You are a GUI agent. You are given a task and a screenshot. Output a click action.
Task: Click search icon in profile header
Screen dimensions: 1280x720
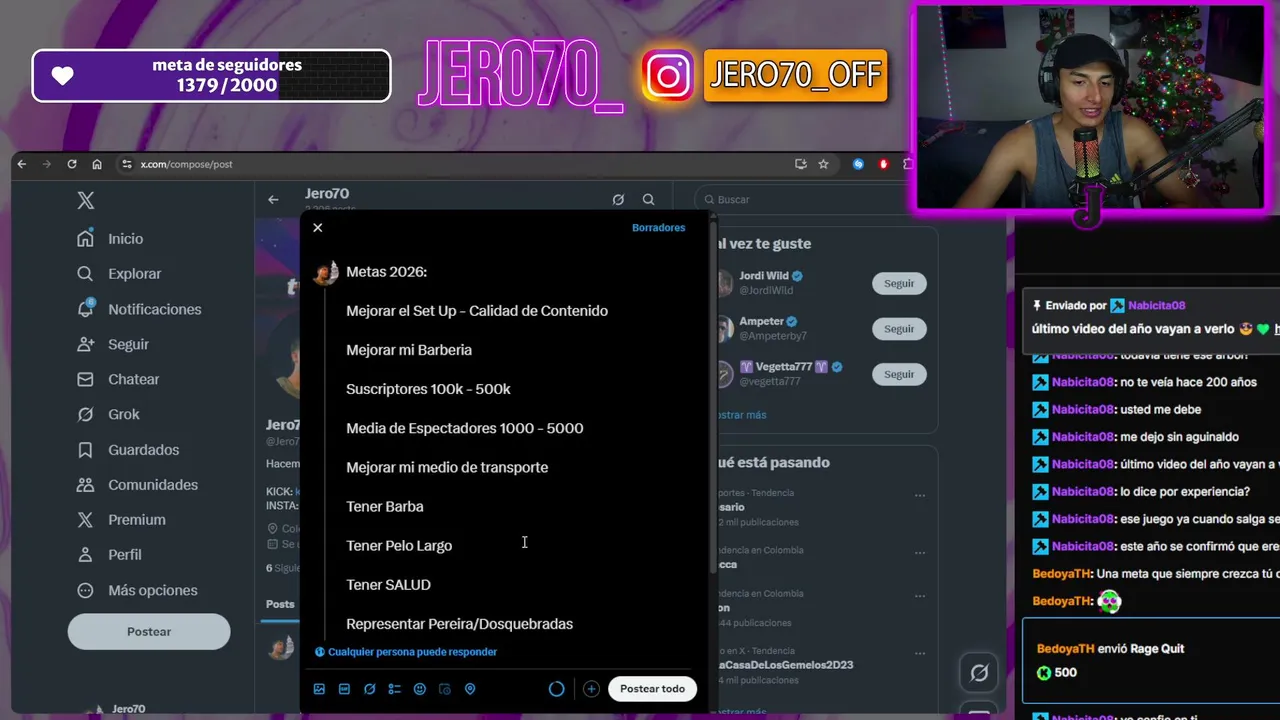tap(649, 200)
